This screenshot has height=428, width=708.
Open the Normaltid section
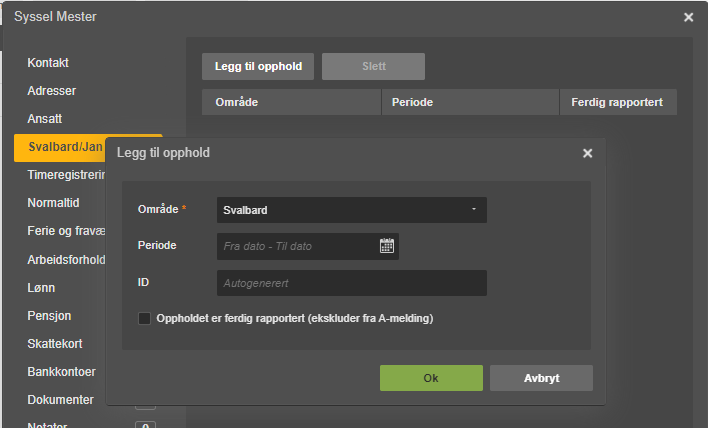pyautogui.click(x=53, y=203)
